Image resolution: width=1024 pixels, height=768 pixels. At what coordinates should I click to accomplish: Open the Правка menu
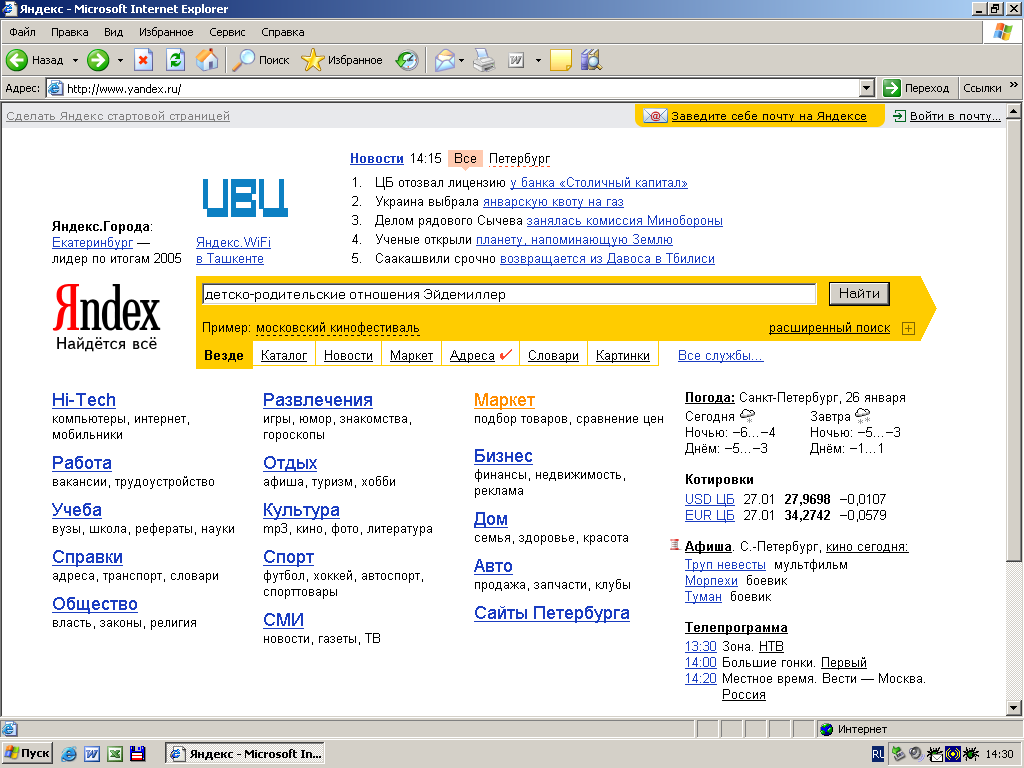click(x=69, y=32)
